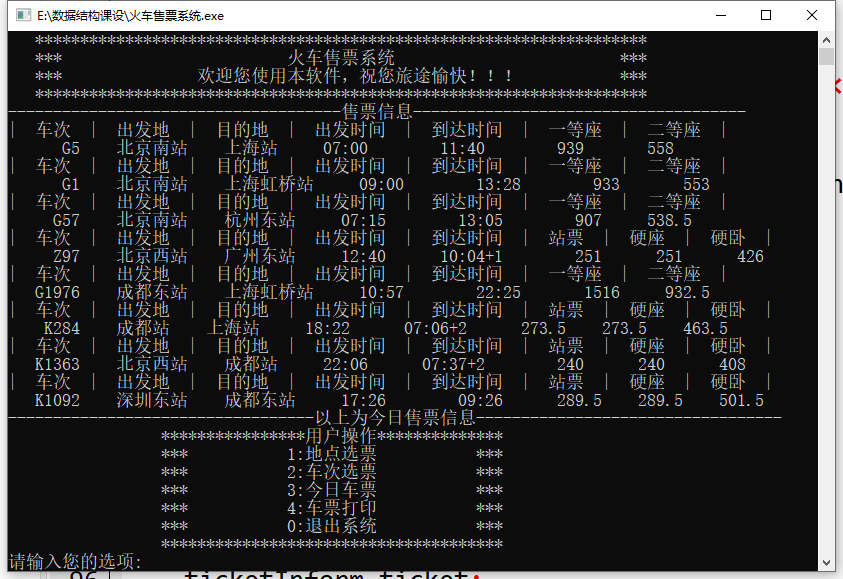Click sleeper price 463.5
Screen dimensions: 843x579
point(705,328)
